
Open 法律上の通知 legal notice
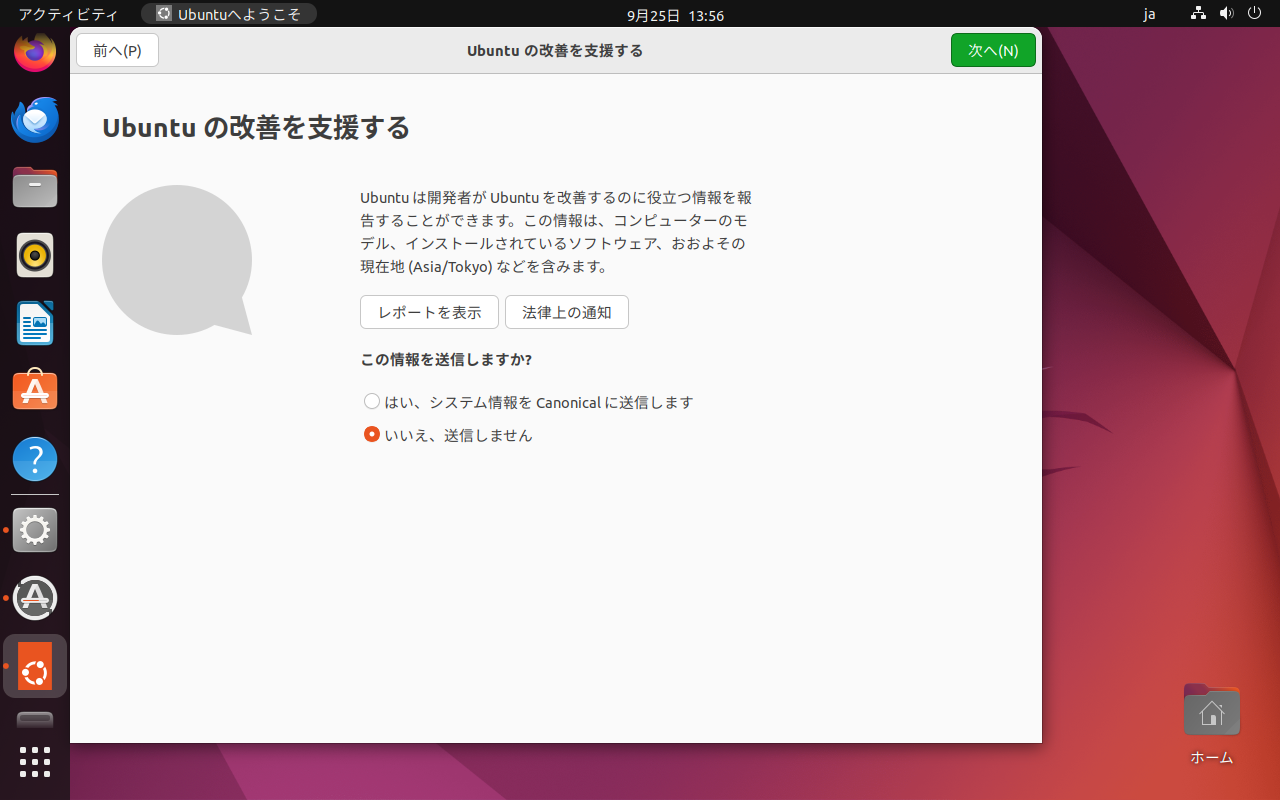coord(566,312)
